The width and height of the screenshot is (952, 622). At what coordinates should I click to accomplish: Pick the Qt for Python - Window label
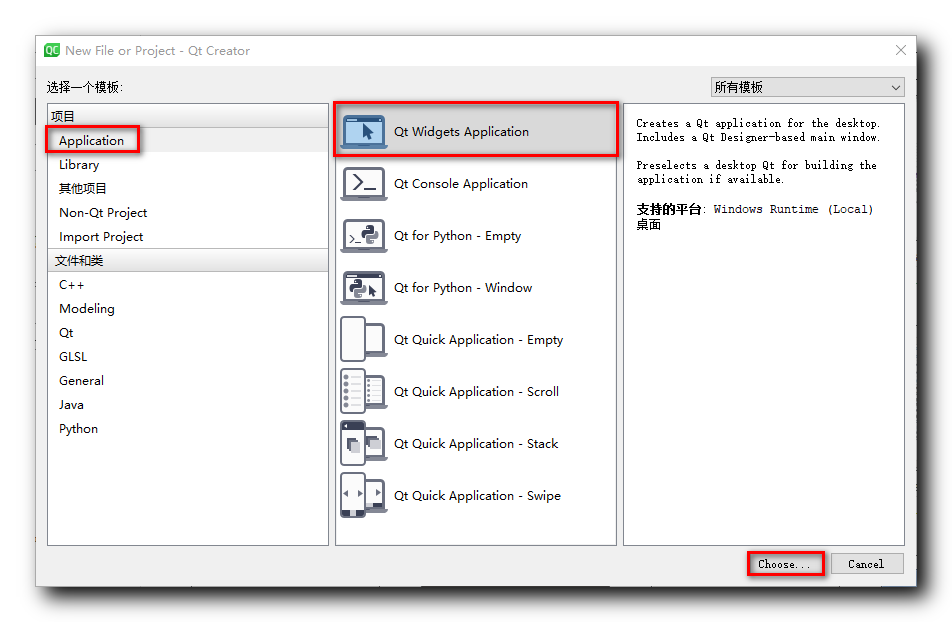pyautogui.click(x=463, y=288)
